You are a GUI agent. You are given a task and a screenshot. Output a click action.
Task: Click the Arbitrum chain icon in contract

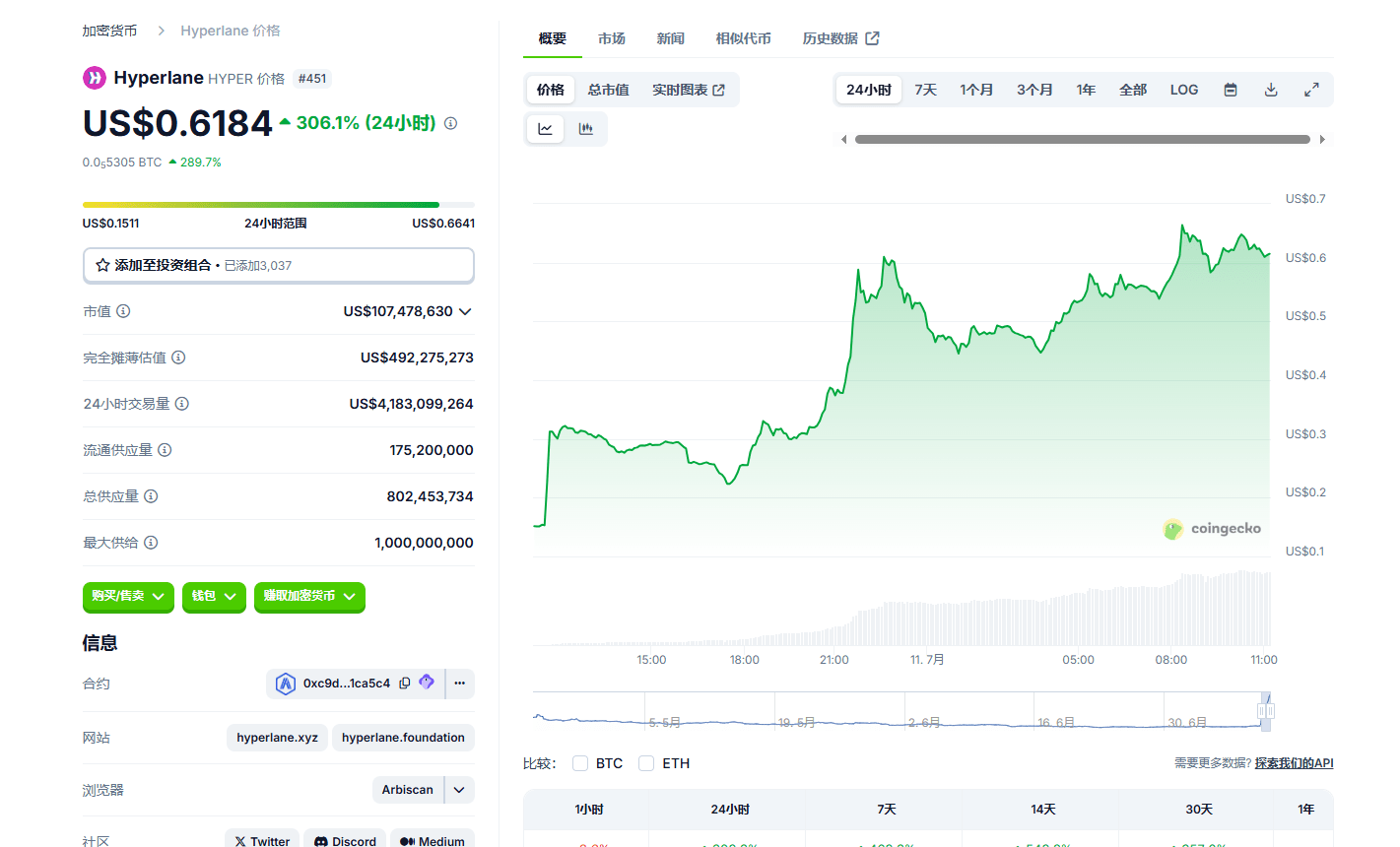[x=286, y=684]
